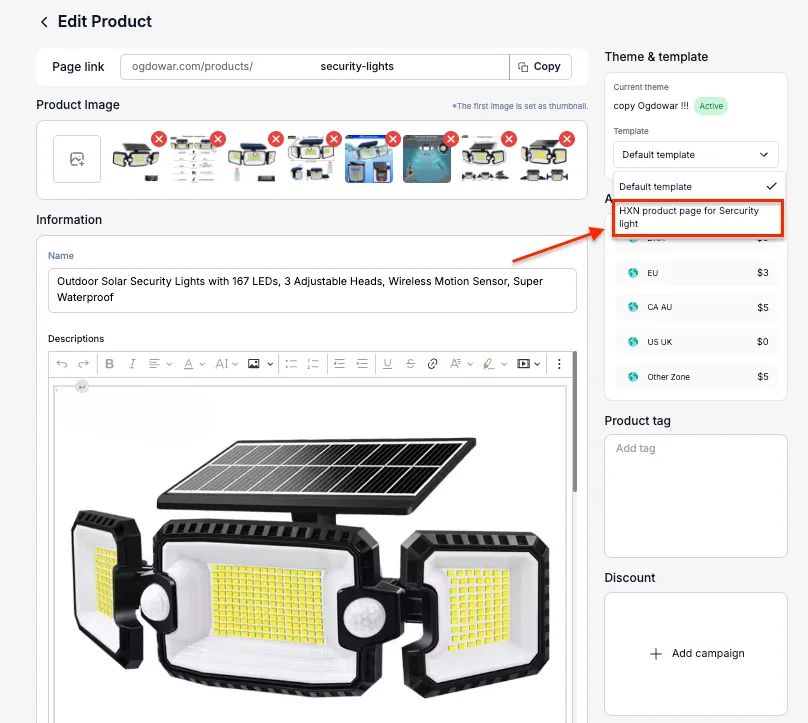
Task: Apply strikethrough formatting in the editor
Action: (410, 364)
